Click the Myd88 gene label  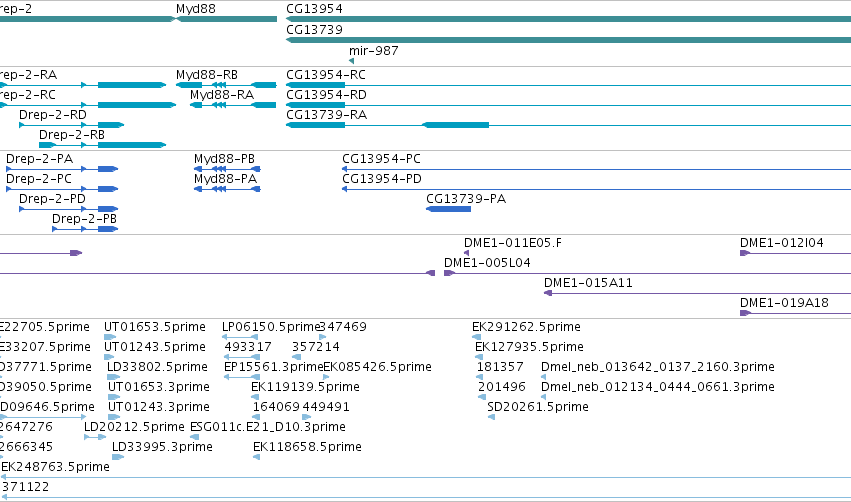pyautogui.click(x=195, y=9)
